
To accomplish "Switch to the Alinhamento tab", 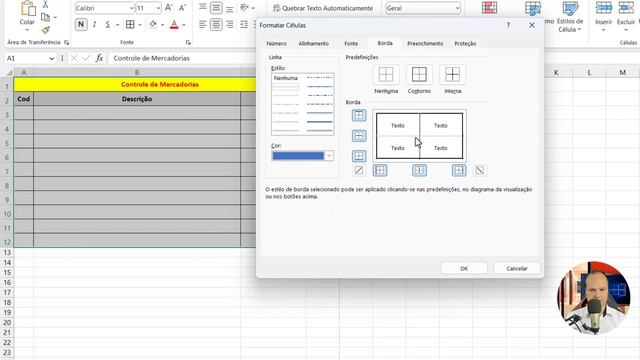I will [313, 43].
